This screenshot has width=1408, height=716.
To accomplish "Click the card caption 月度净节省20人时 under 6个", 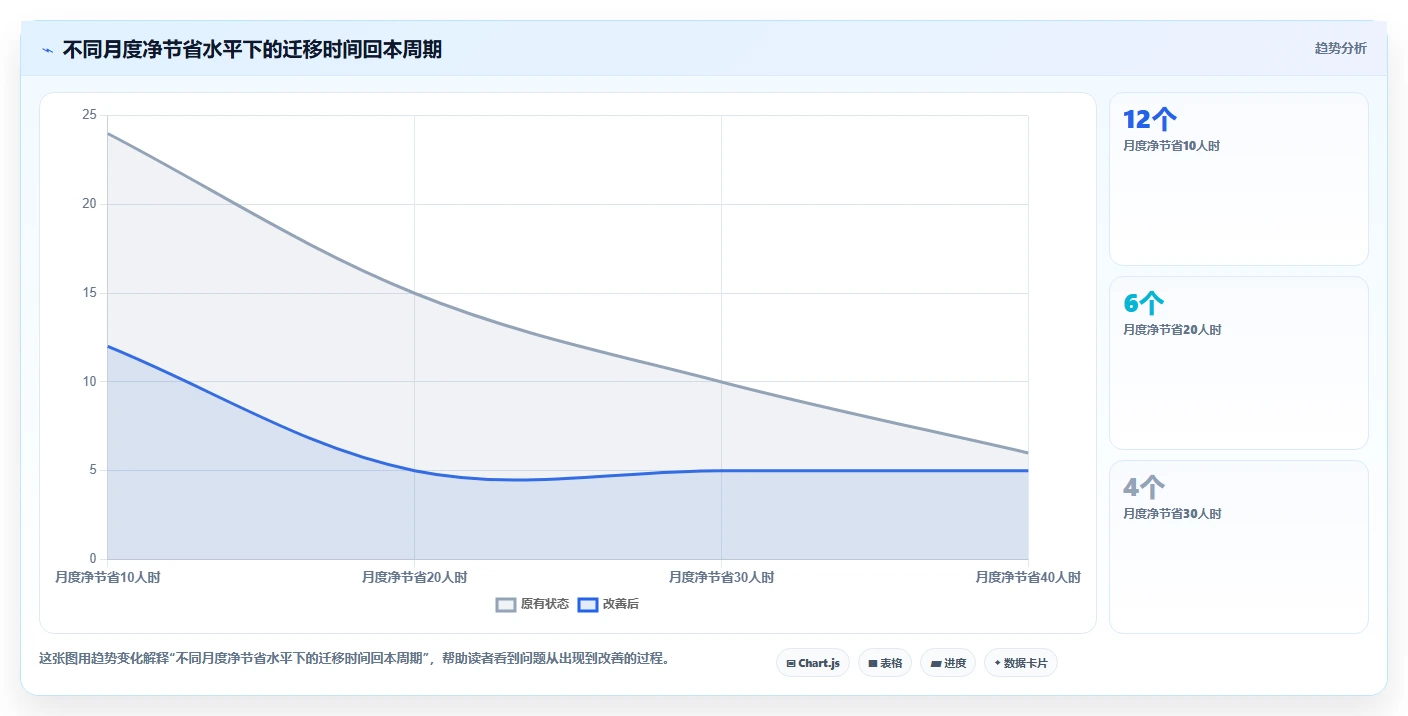I will (x=1172, y=330).
